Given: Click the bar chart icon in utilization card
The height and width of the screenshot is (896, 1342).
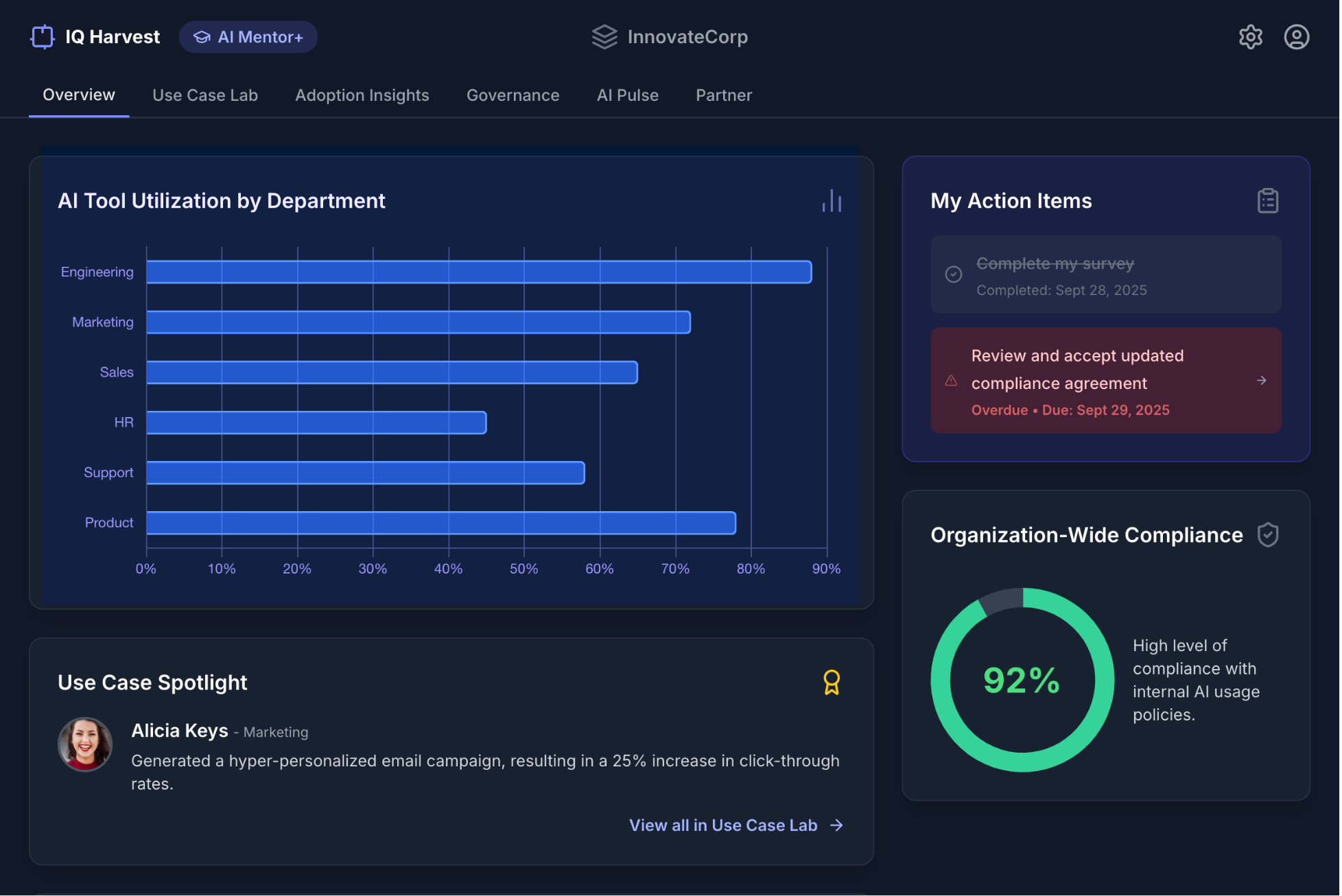Looking at the screenshot, I should pyautogui.click(x=832, y=201).
